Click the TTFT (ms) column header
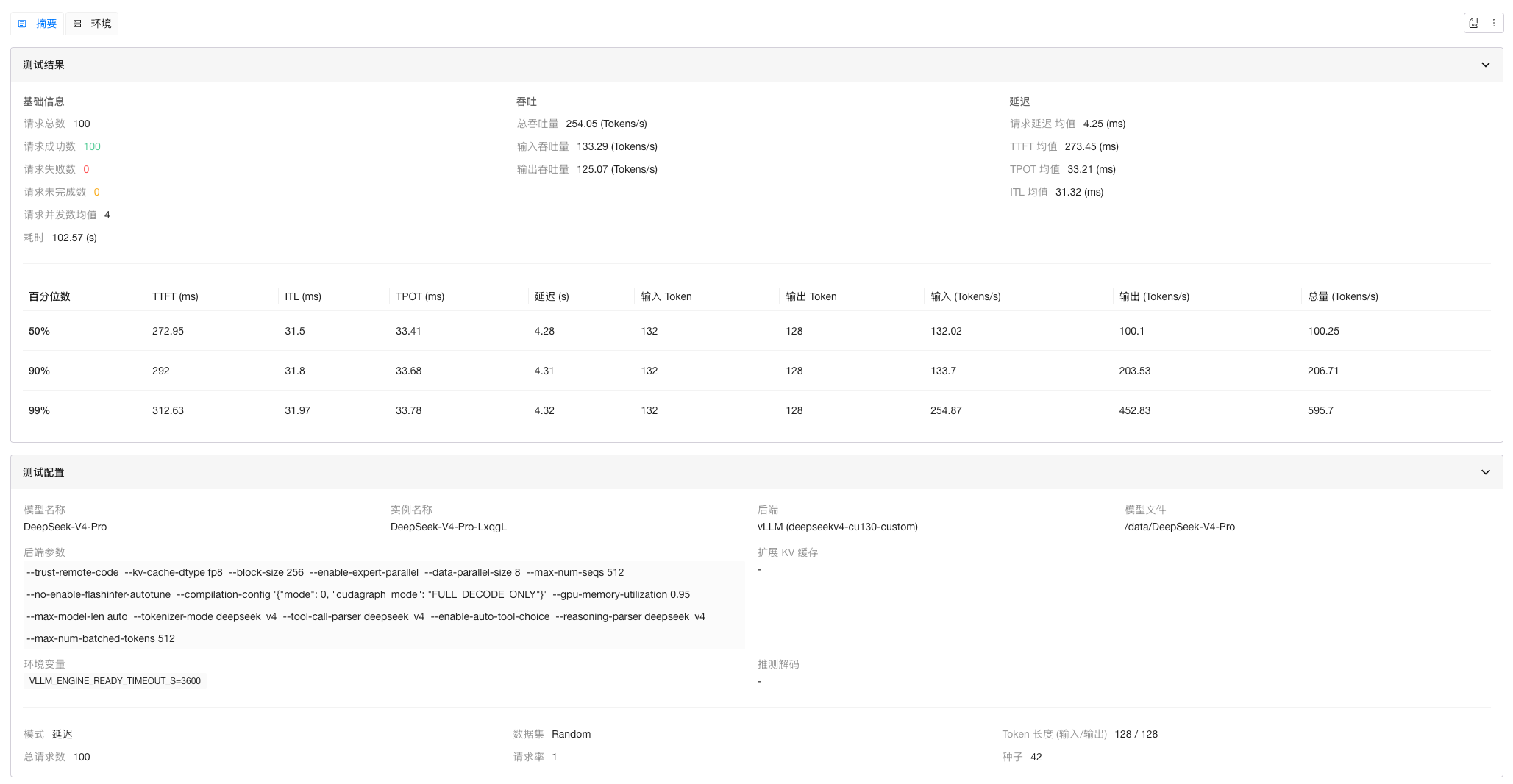 [175, 296]
